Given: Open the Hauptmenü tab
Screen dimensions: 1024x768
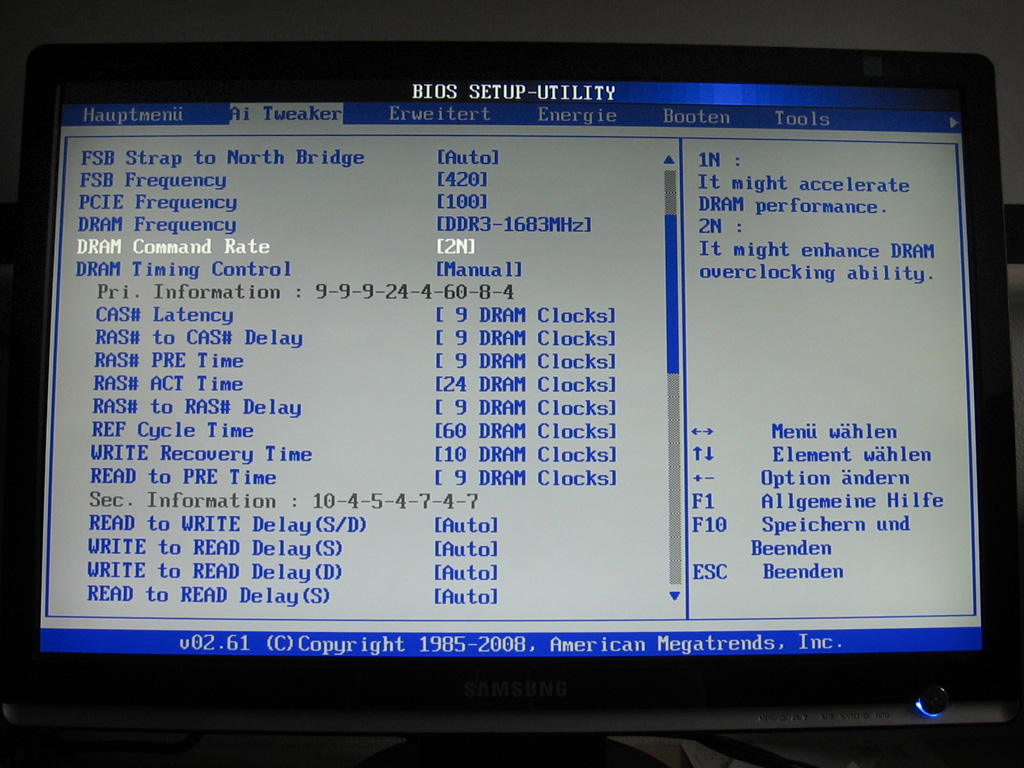Looking at the screenshot, I should pyautogui.click(x=133, y=114).
